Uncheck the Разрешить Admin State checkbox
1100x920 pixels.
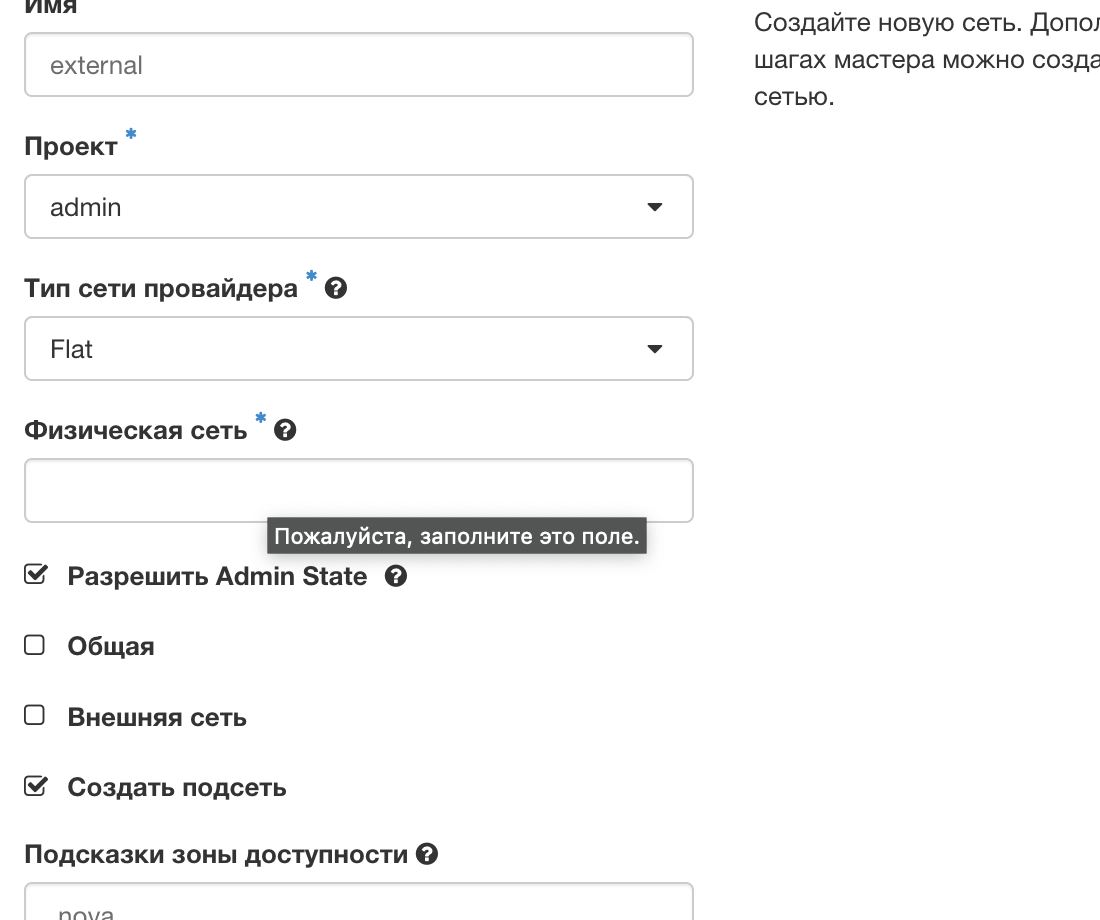click(x=35, y=575)
